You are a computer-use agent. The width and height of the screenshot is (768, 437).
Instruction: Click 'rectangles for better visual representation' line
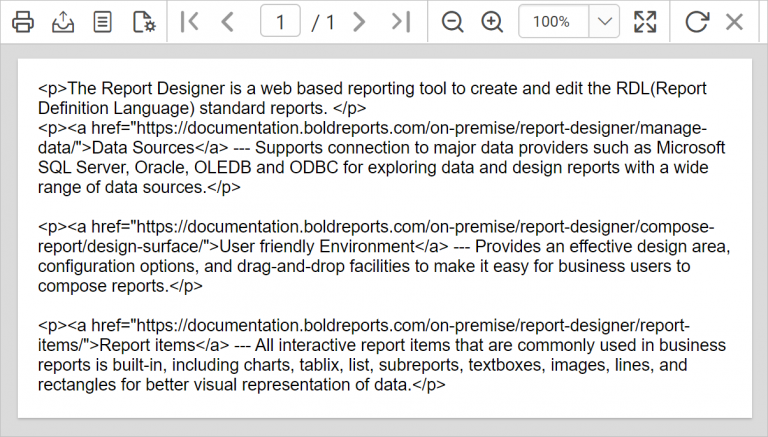(242, 385)
